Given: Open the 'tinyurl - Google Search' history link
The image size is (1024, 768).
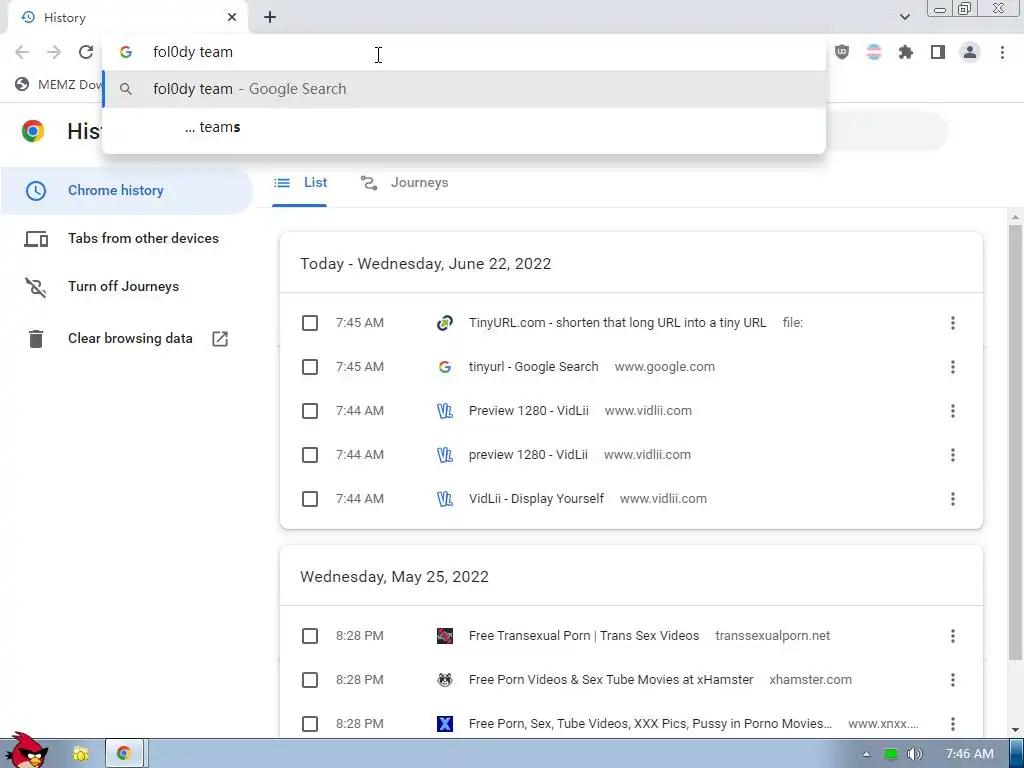Looking at the screenshot, I should click(533, 367).
